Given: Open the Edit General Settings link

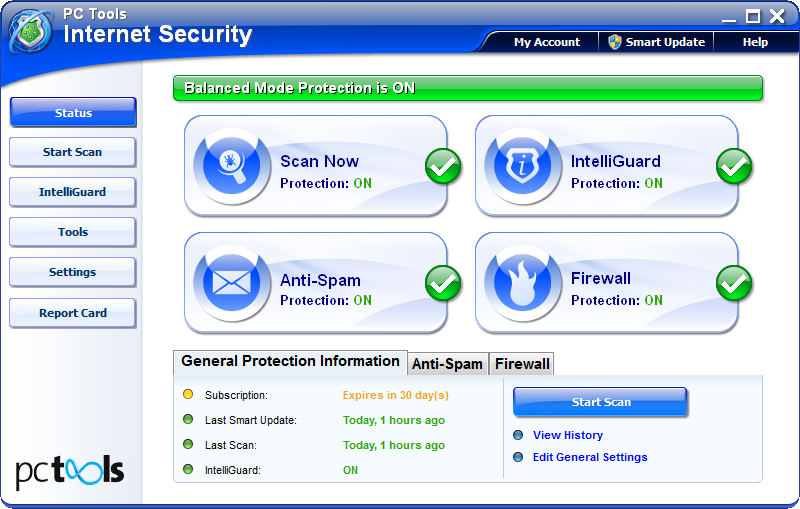Looking at the screenshot, I should point(590,457).
